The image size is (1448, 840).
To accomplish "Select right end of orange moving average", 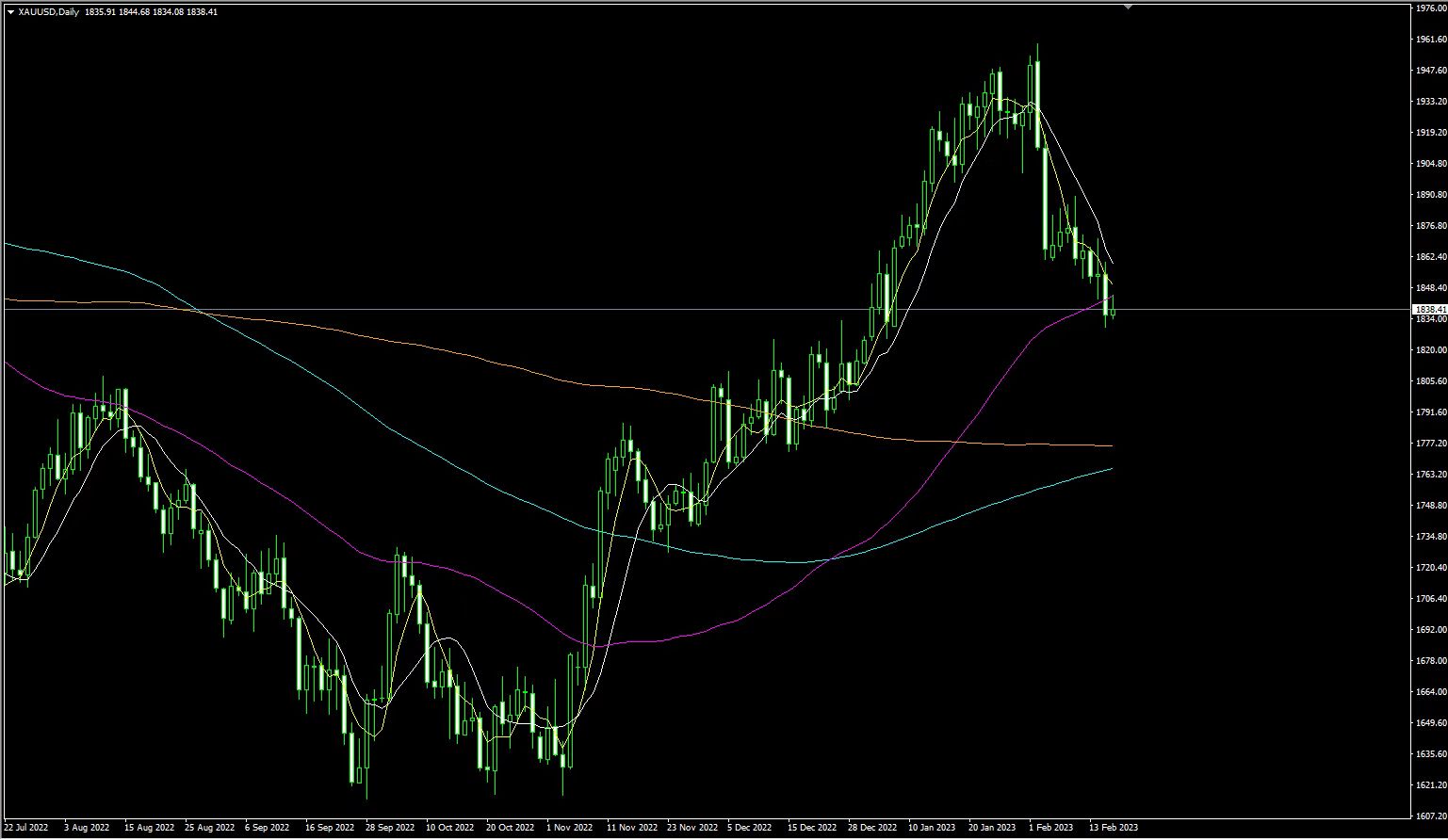I will pyautogui.click(x=1111, y=445).
